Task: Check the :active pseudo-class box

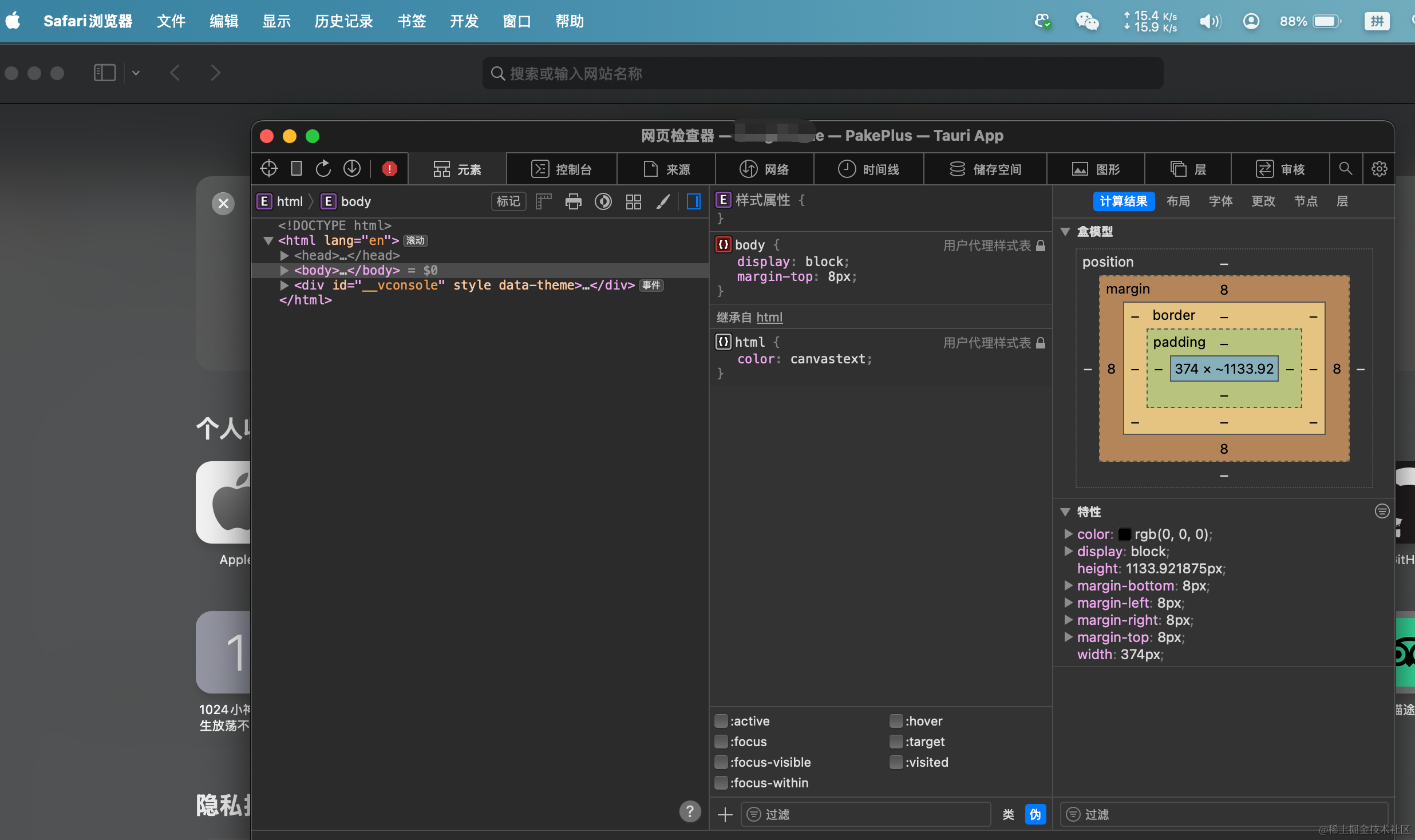Action: click(x=721, y=721)
